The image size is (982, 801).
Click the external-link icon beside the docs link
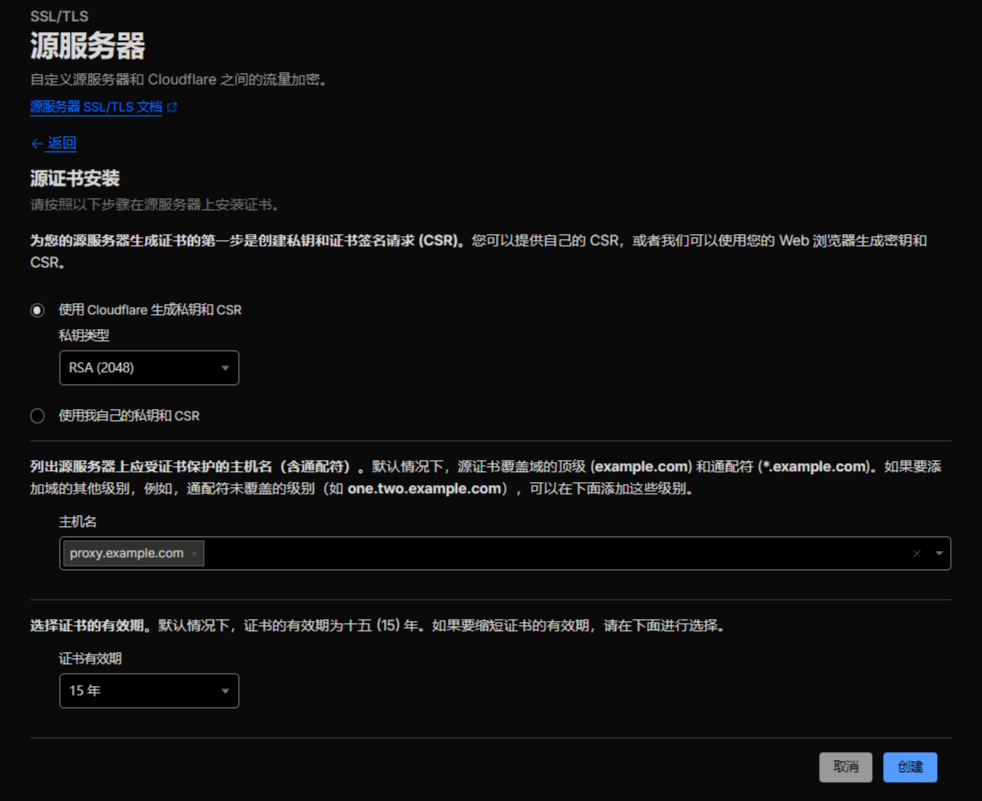coord(173,107)
